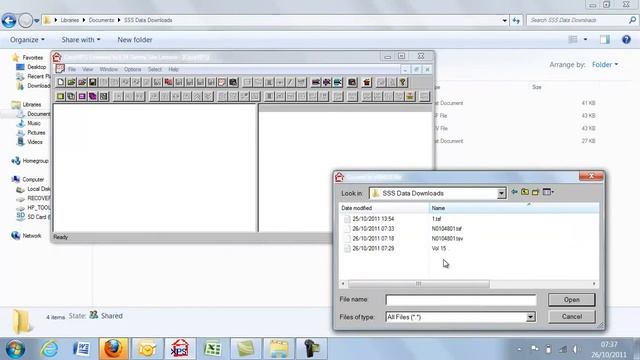Open the Options menu

(x=132, y=69)
